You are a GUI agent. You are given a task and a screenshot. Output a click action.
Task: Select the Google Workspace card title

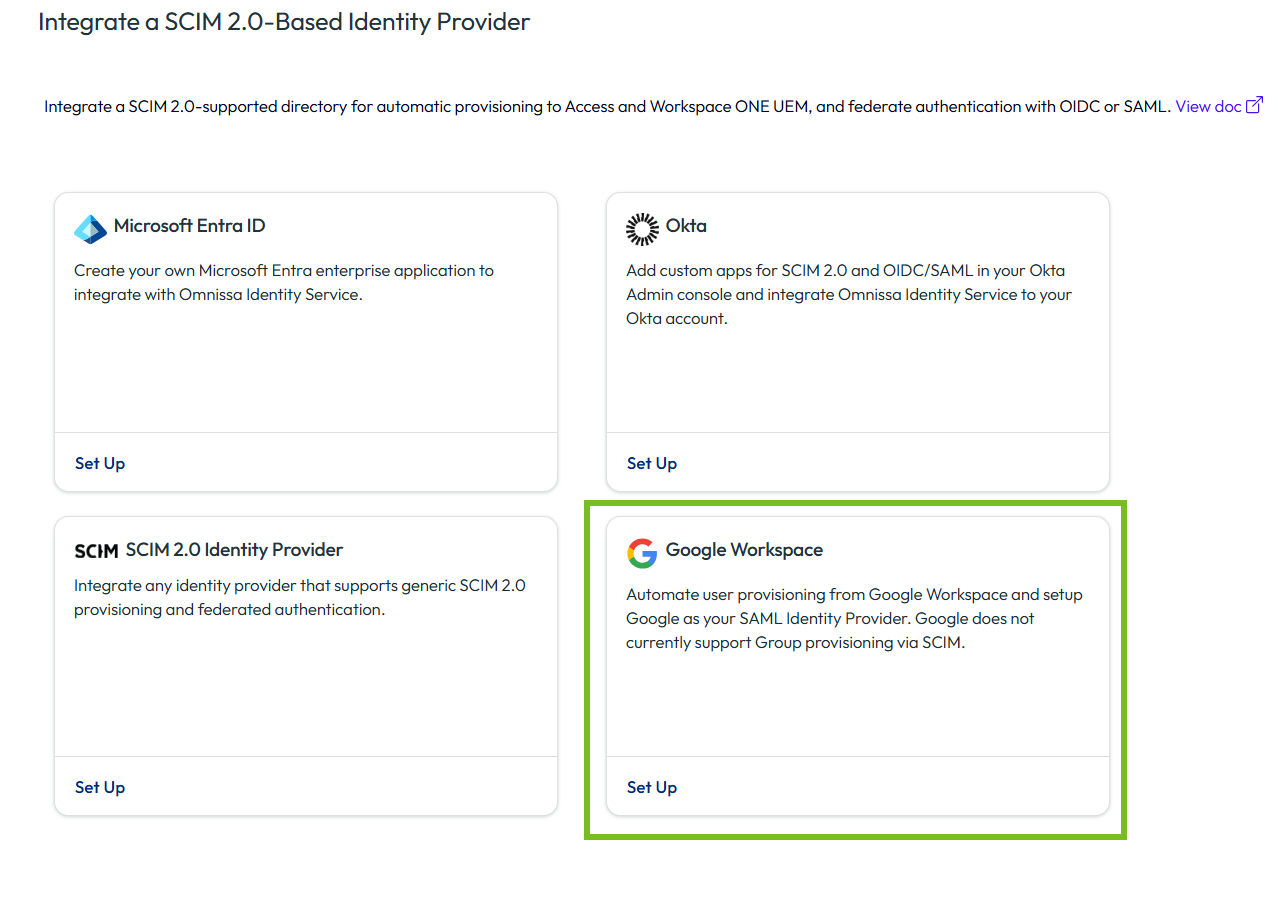coord(744,550)
